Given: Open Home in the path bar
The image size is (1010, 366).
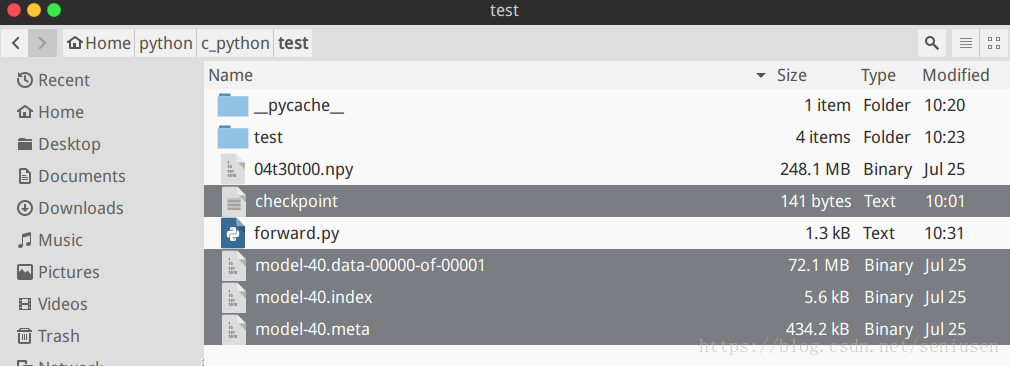Looking at the screenshot, I should (99, 43).
